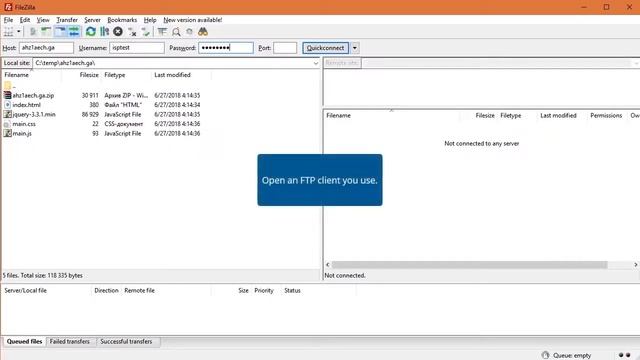640x360 pixels.
Task: Select index.html file icon
Action: 7,104
